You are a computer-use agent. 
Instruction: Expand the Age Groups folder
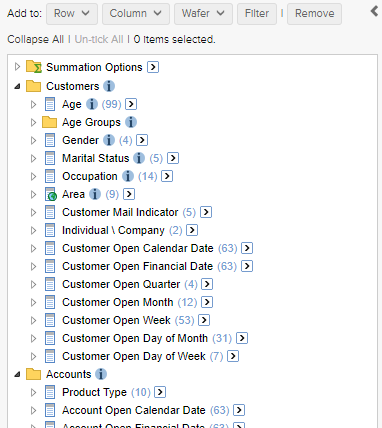tap(33, 122)
